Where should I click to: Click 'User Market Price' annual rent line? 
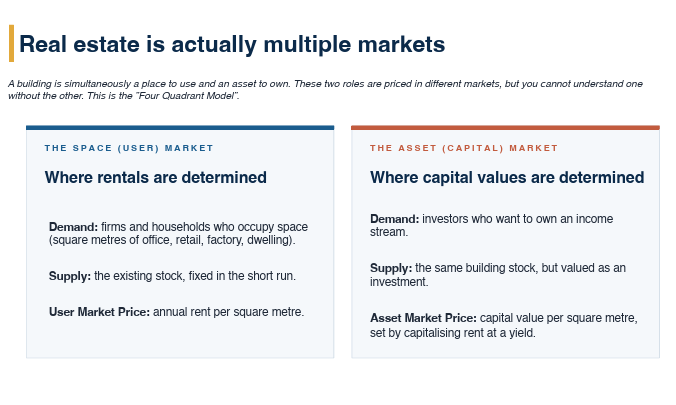(x=176, y=312)
